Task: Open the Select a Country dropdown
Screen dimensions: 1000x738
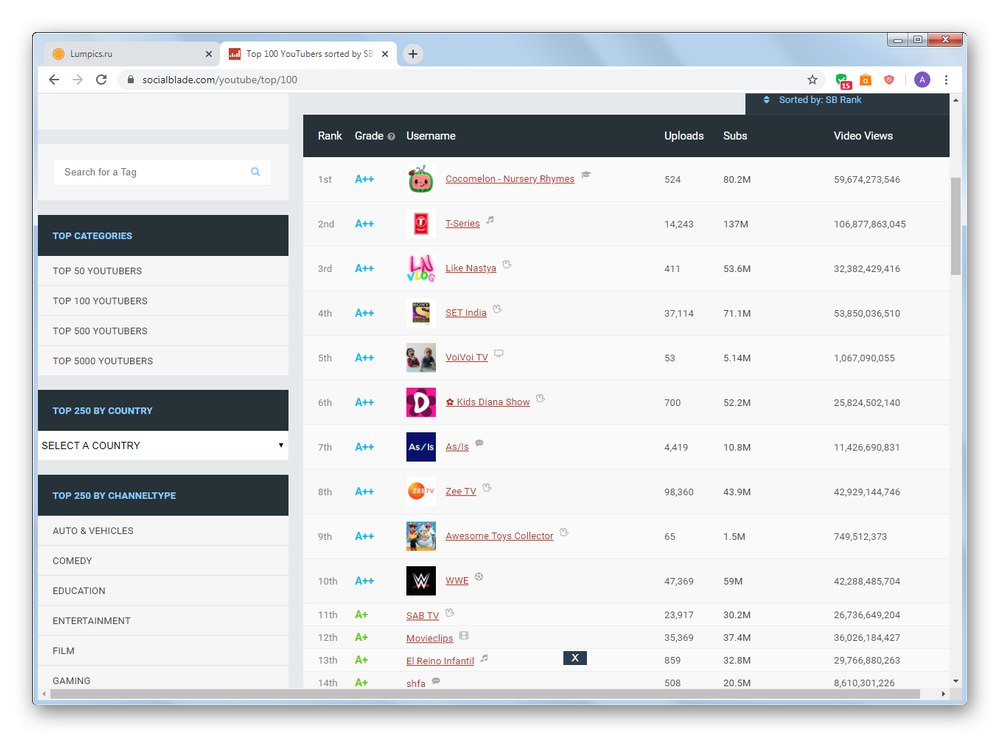Action: [163, 445]
